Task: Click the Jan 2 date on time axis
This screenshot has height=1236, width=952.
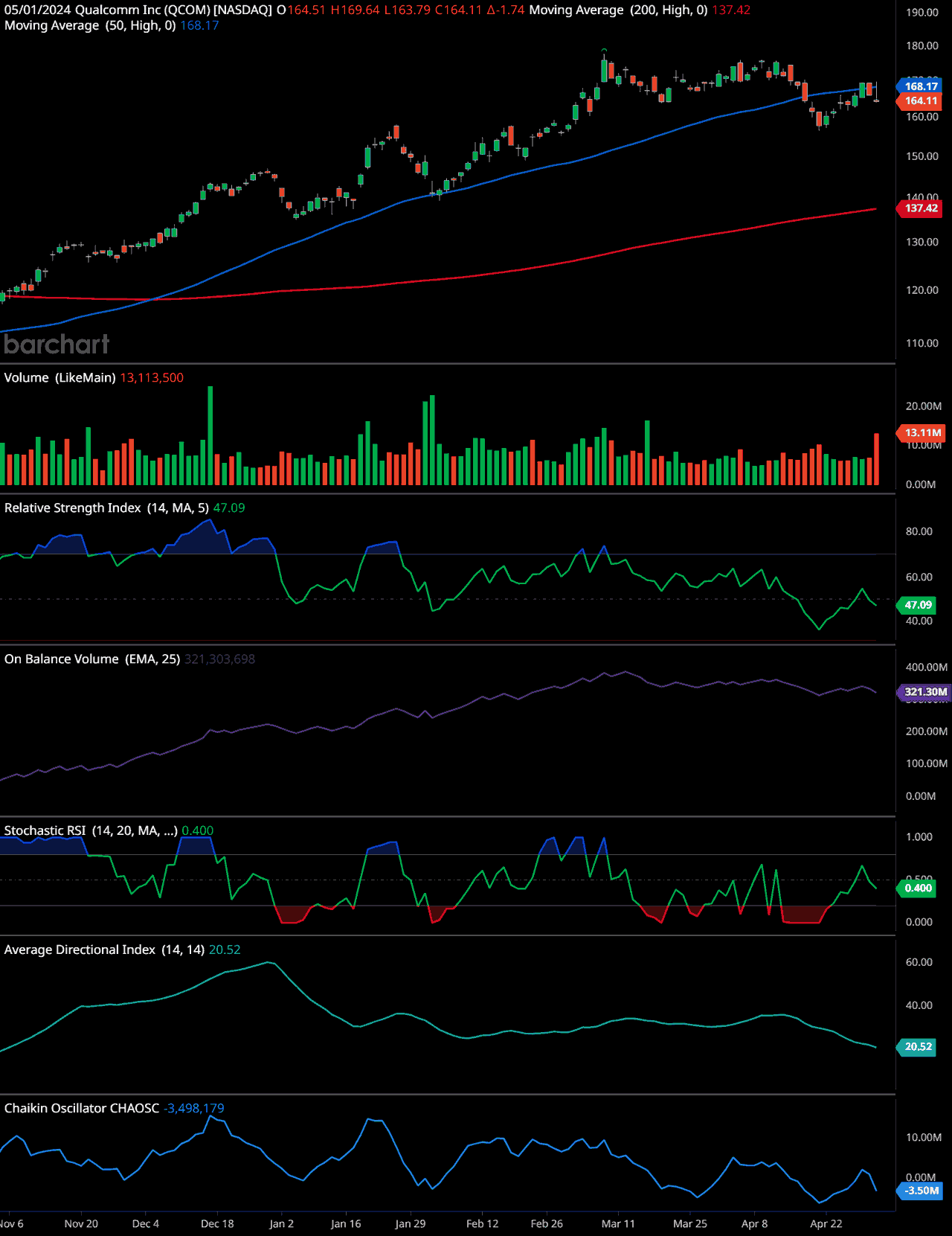Action: tap(281, 1223)
